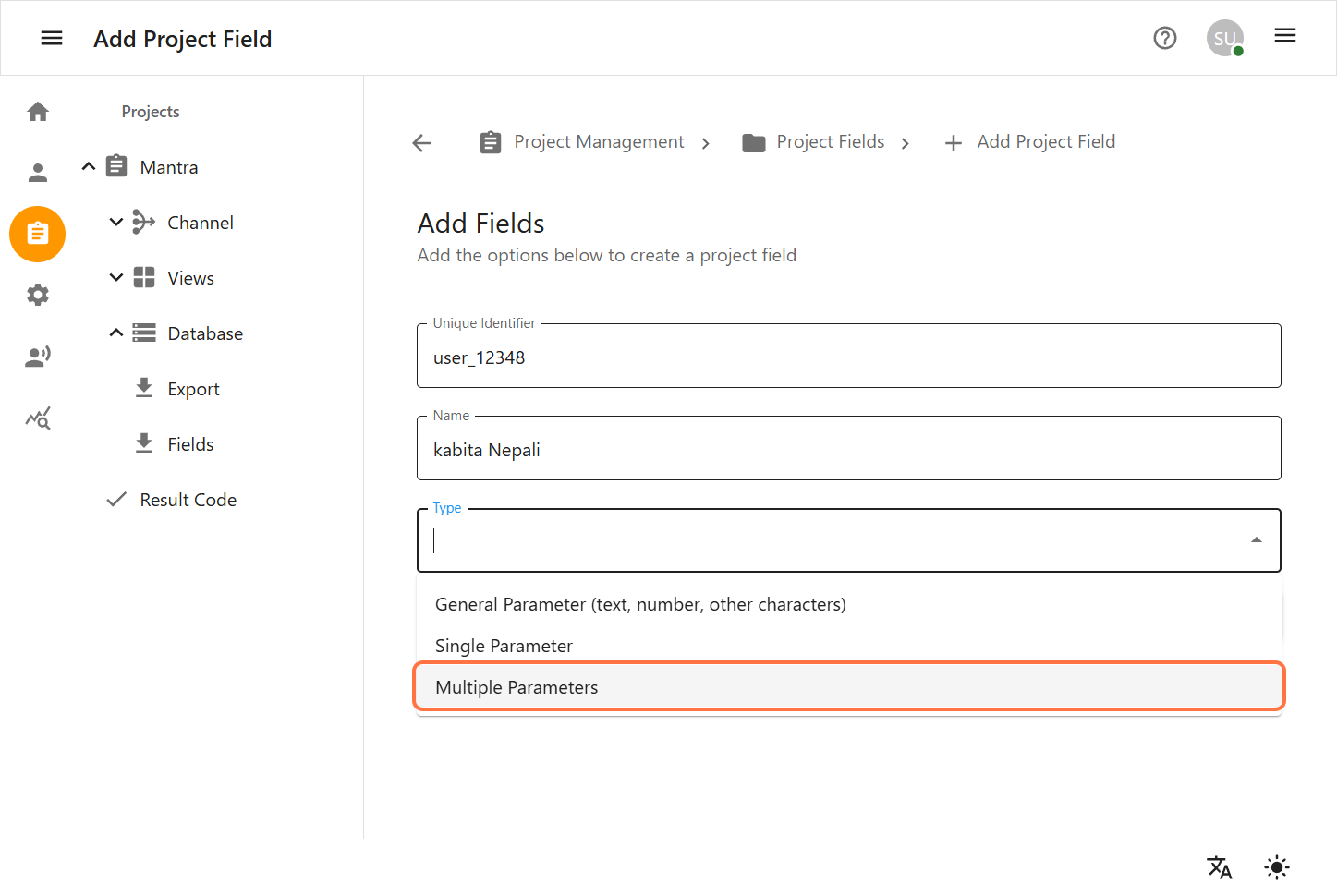Toggle the theme with the sun icon
The image size is (1337, 896).
point(1276,867)
